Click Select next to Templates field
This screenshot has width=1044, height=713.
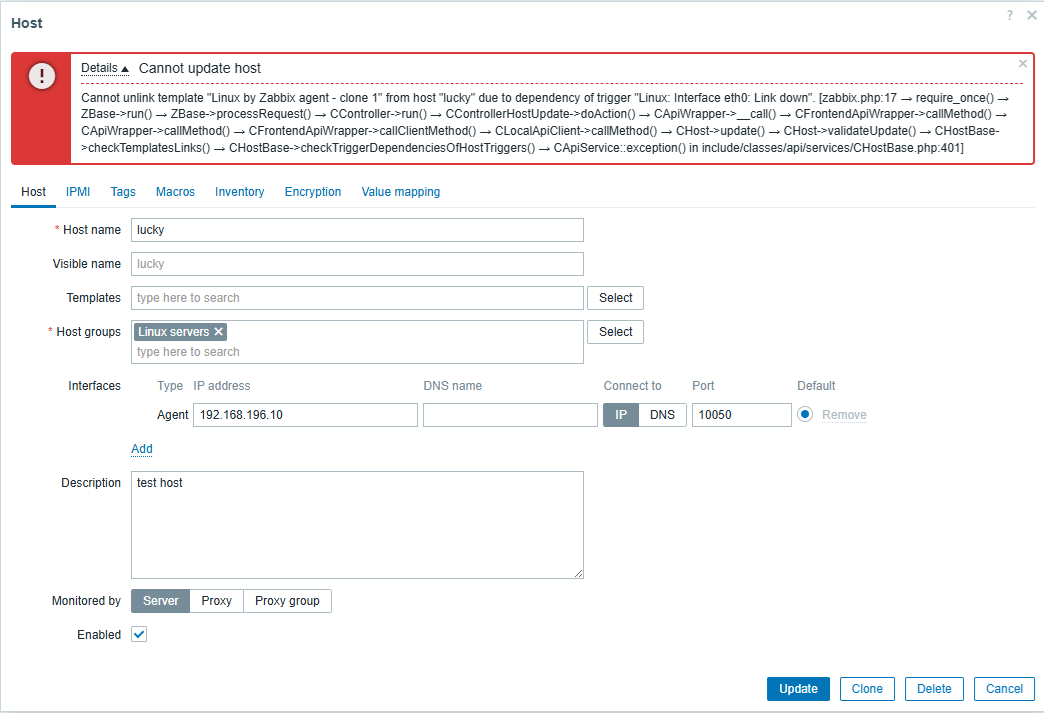(615, 298)
